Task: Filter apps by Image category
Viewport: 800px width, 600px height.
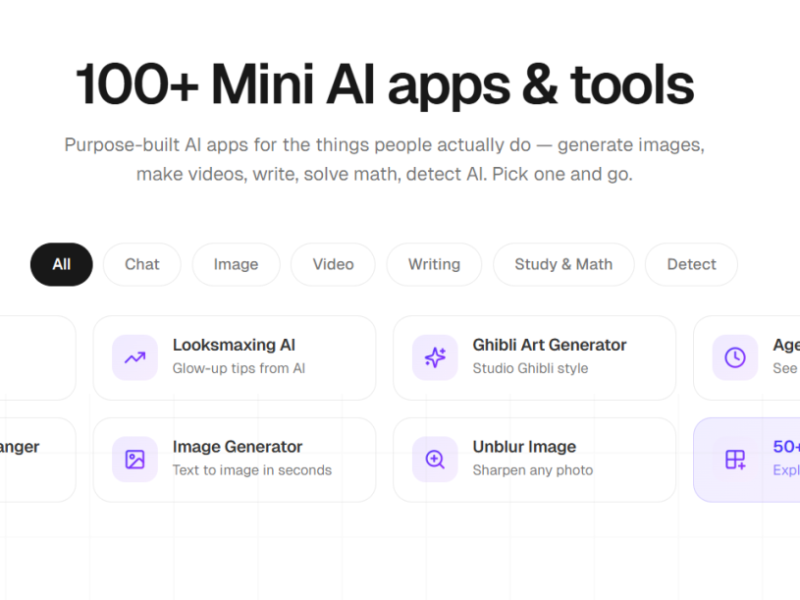Action: (236, 264)
